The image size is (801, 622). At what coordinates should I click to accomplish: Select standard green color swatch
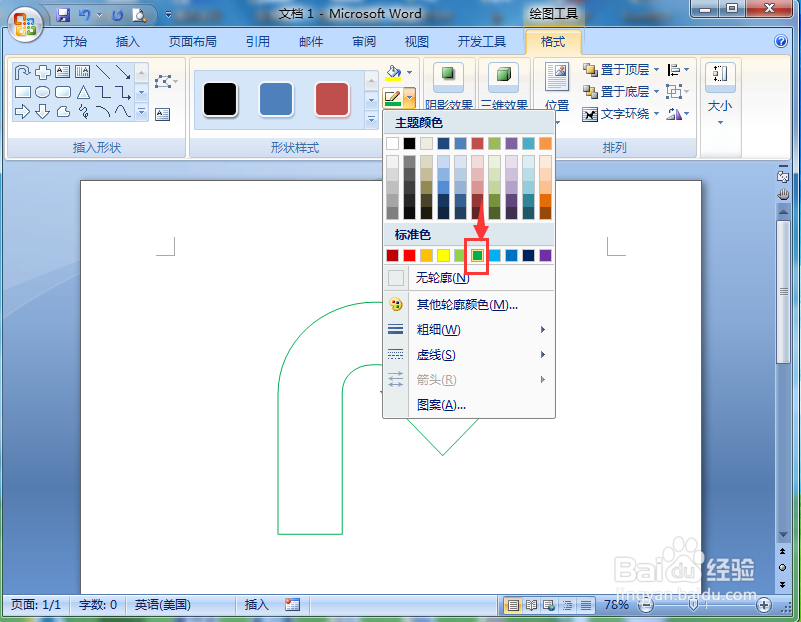pos(477,255)
